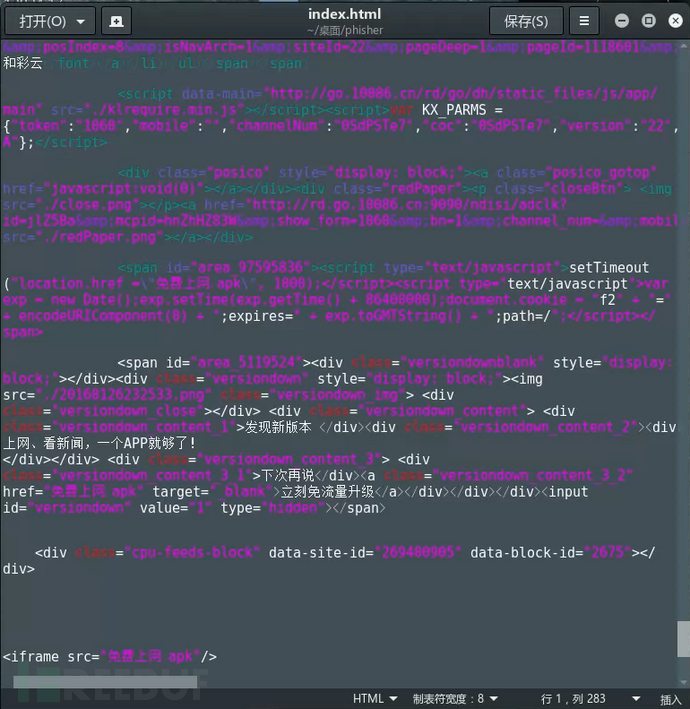
Task: Toggle the 插入 insert mode indicator
Action: 670,700
